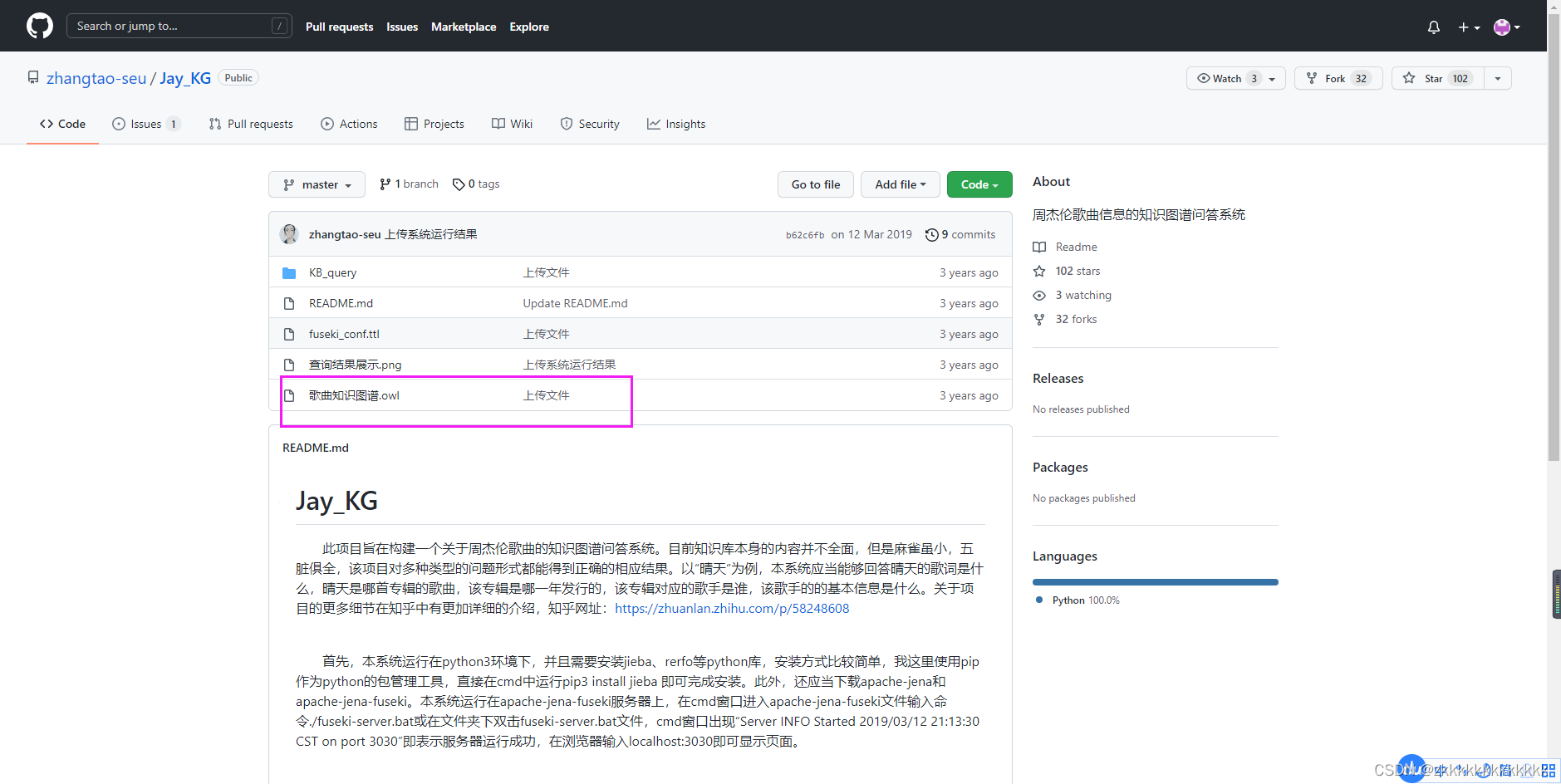Screen dimensions: 1561x784
Task: Click the commit history clock icon
Action: pos(931,235)
